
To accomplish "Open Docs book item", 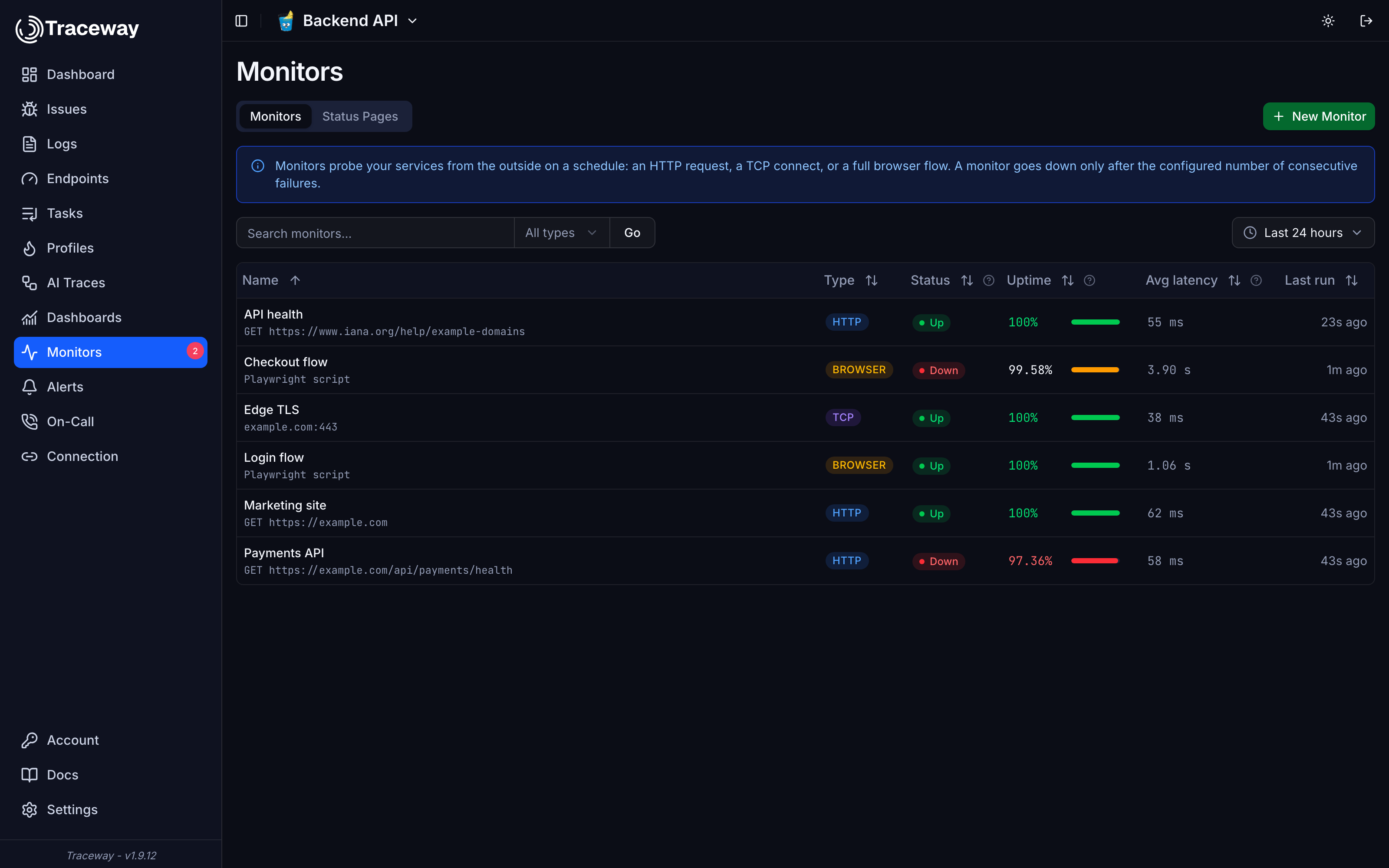I will click(x=111, y=775).
